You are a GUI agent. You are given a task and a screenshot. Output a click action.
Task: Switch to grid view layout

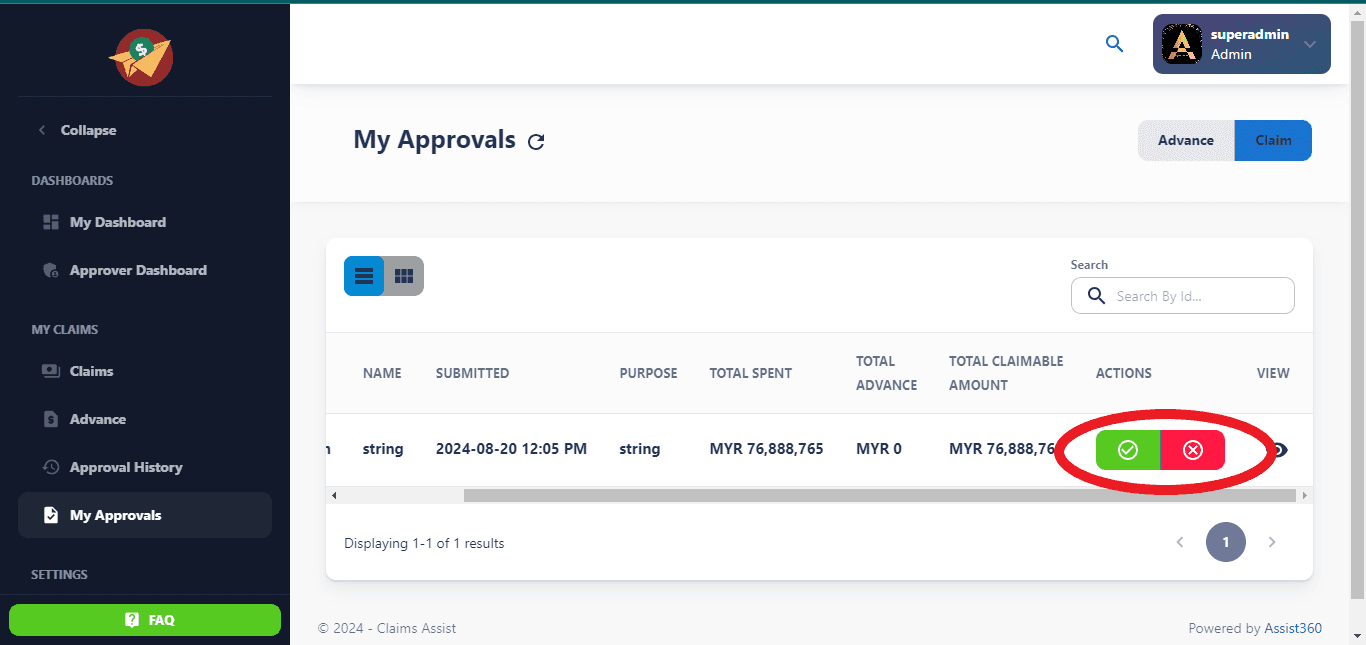[x=404, y=276]
